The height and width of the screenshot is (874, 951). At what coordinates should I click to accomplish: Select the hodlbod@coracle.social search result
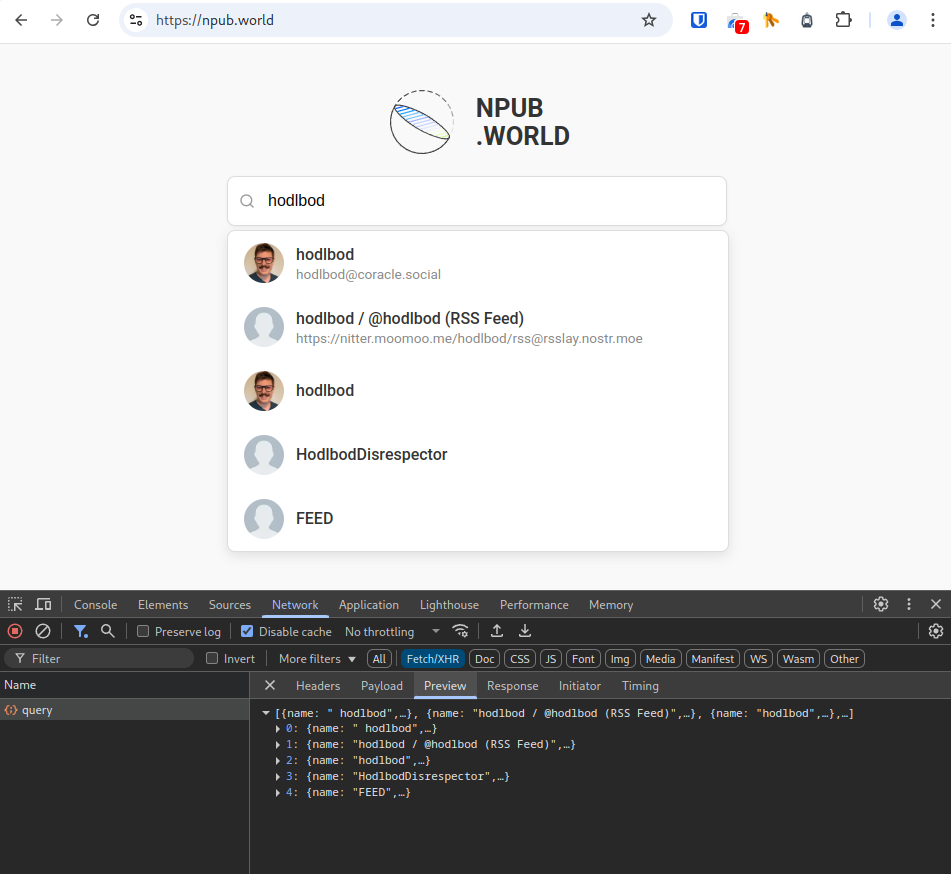478,263
